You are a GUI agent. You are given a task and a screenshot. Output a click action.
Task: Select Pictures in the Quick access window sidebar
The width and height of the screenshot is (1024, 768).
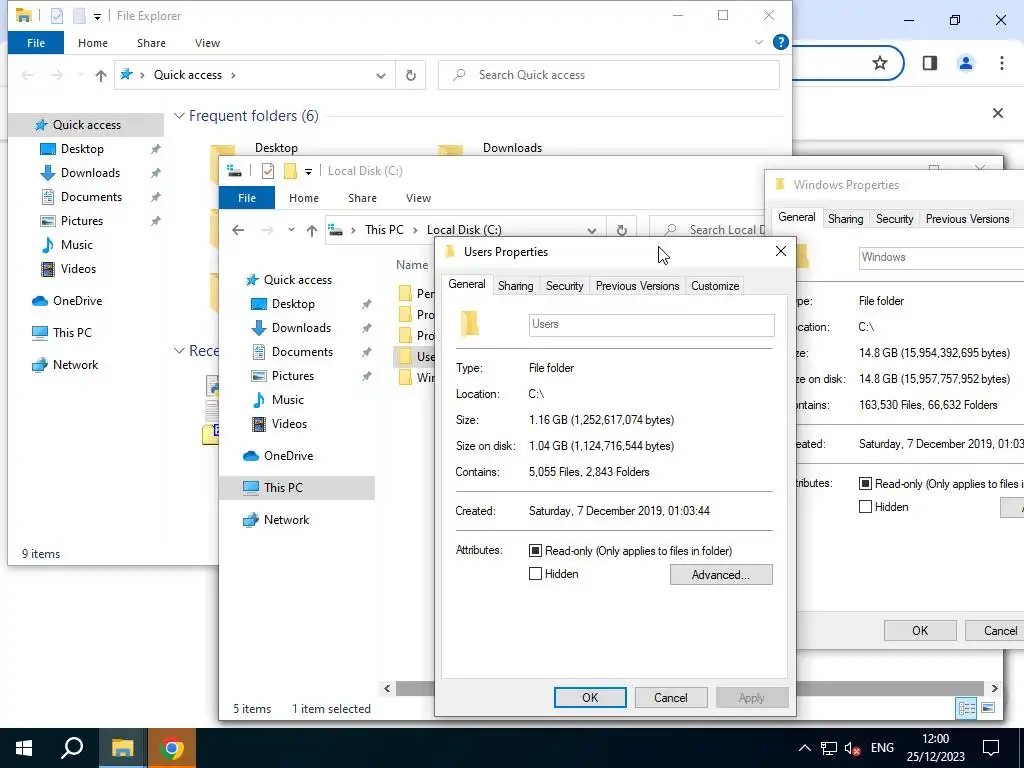82,221
